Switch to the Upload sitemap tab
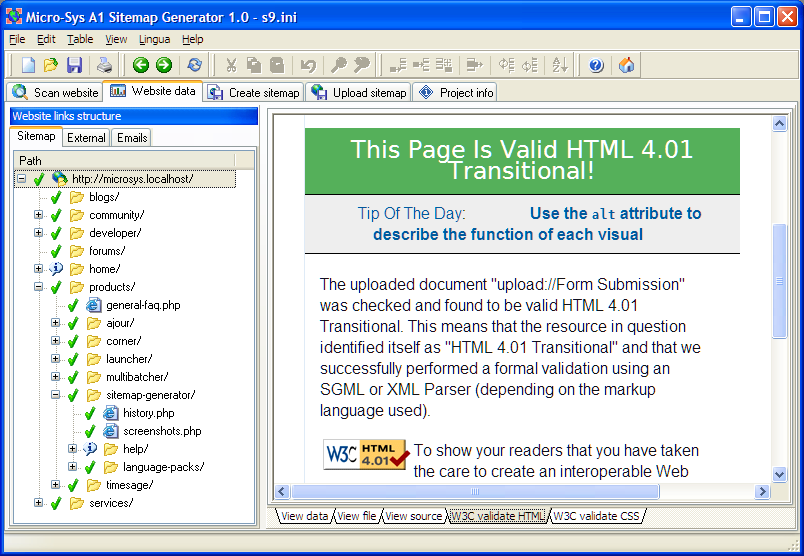 [x=358, y=92]
